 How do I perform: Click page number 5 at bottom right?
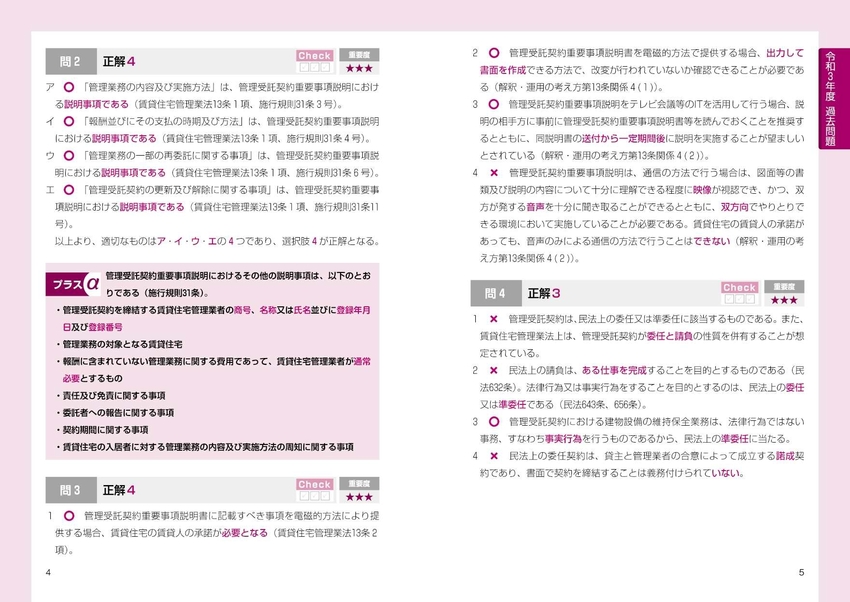[801, 573]
